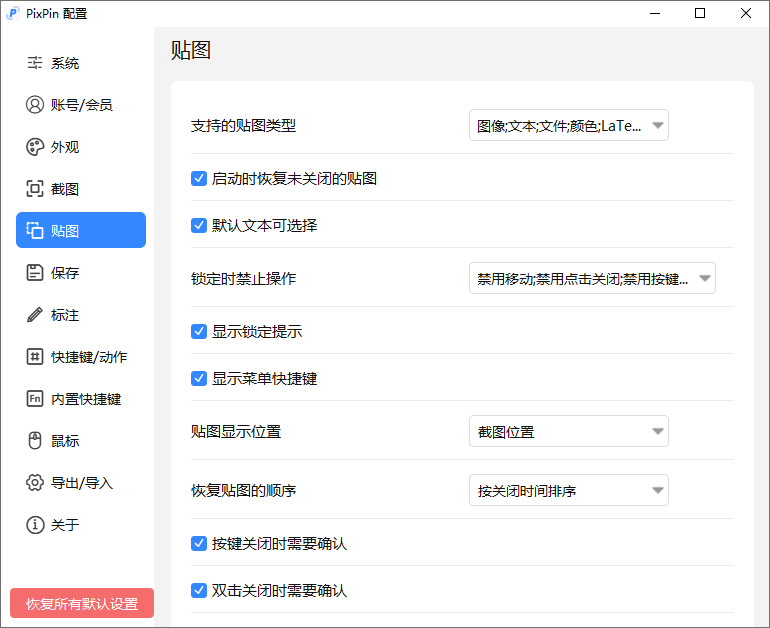770x628 pixels.
Task: Toggle 启动时恢复未关闭的贴图 checkbox
Action: point(199,178)
